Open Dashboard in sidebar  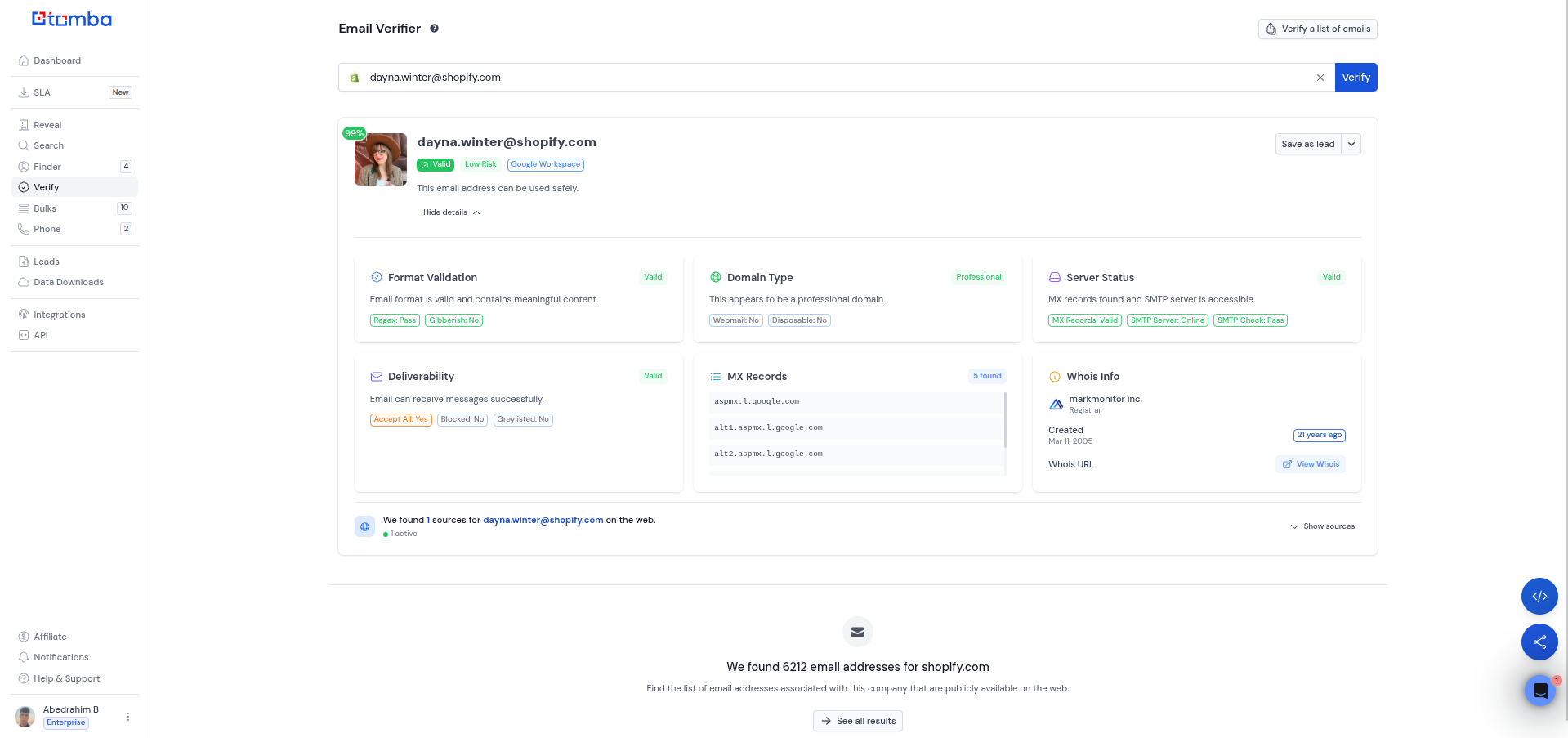57,60
